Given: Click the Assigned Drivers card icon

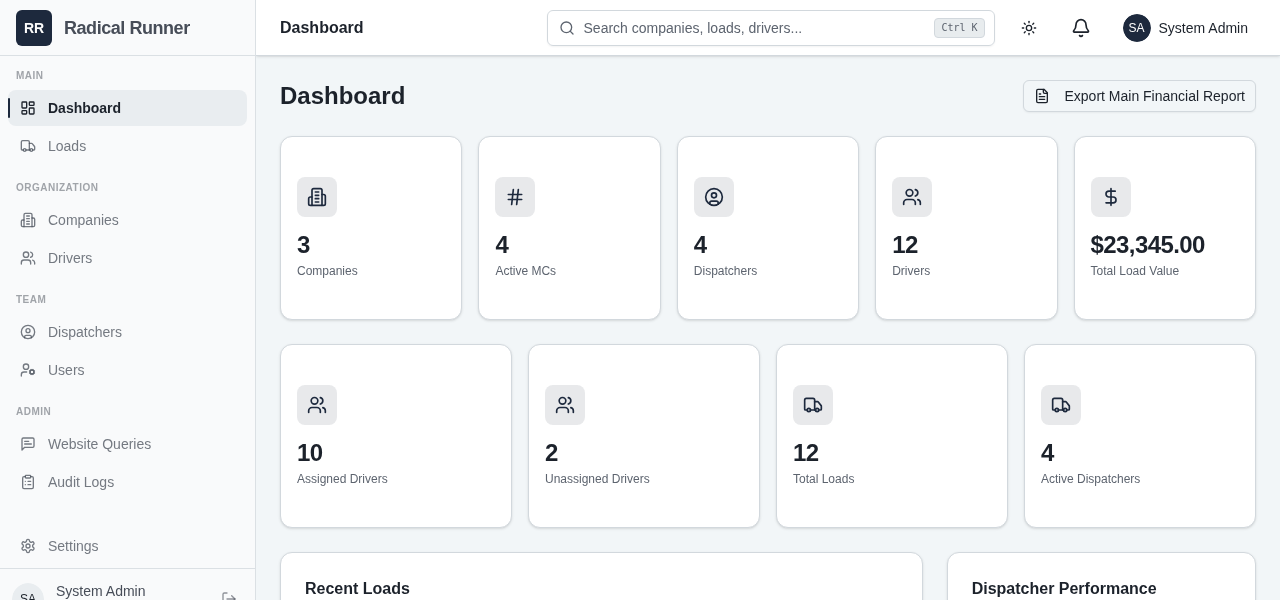Looking at the screenshot, I should tap(317, 405).
